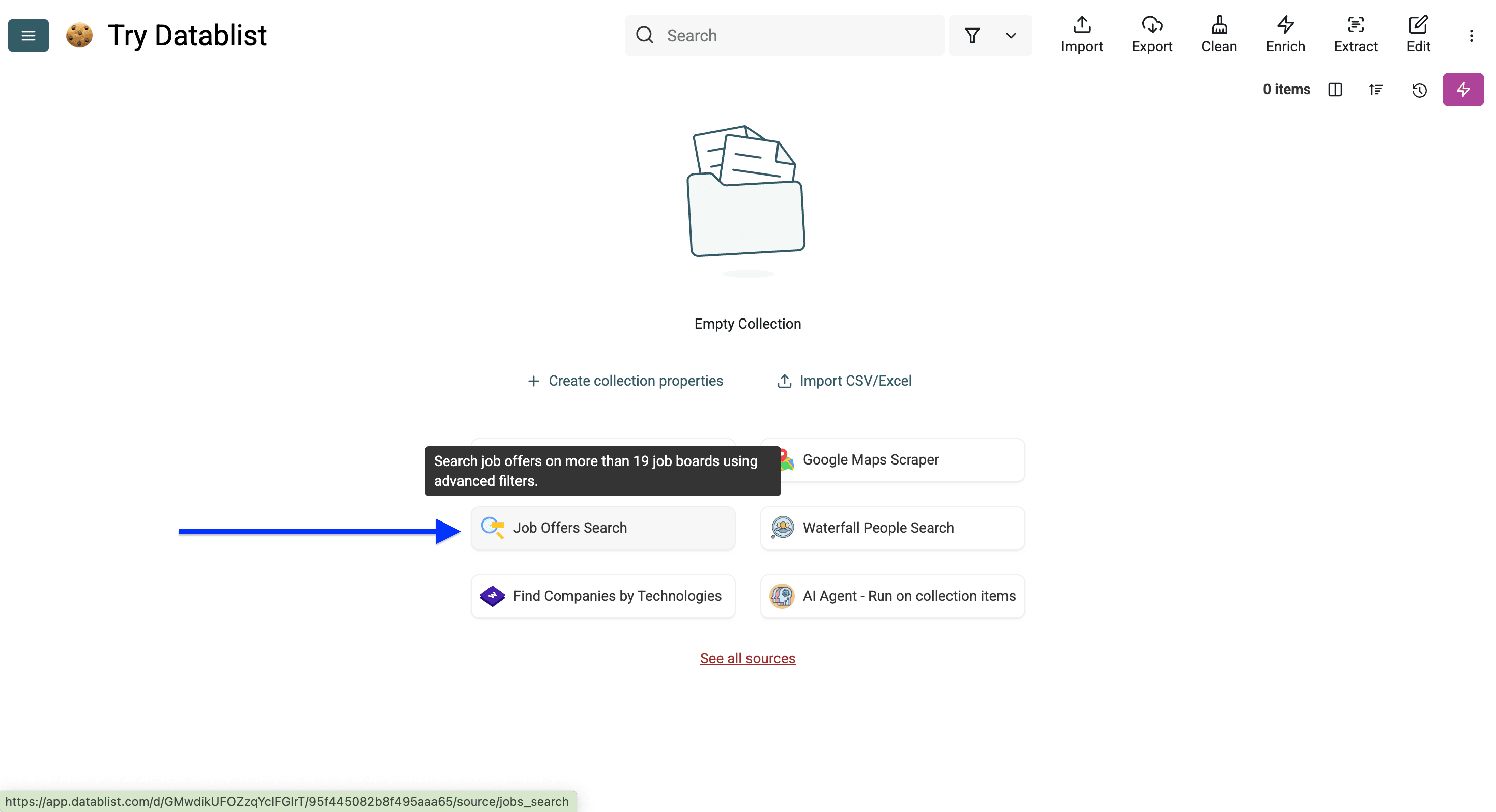Image resolution: width=1496 pixels, height=812 pixels.
Task: Open the hamburger navigation menu
Action: pyautogui.click(x=28, y=36)
